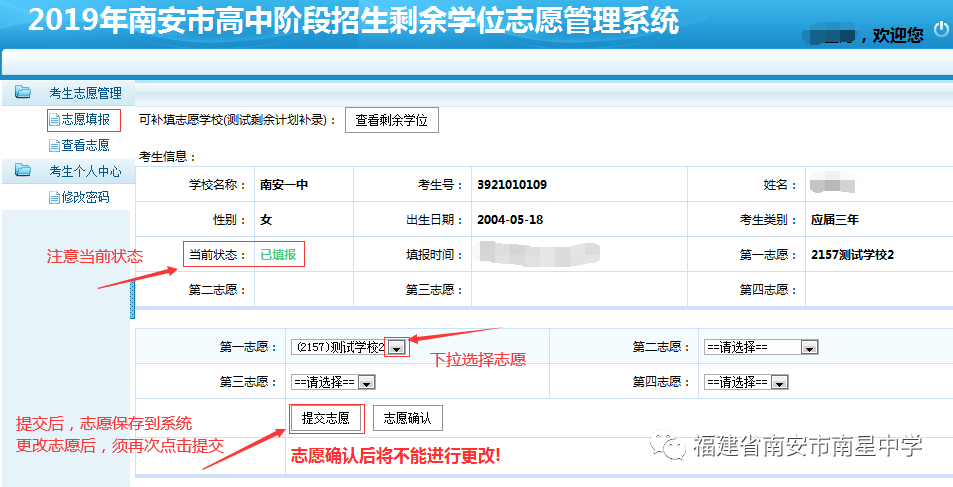Open 查看志愿 in the sidebar

86,145
